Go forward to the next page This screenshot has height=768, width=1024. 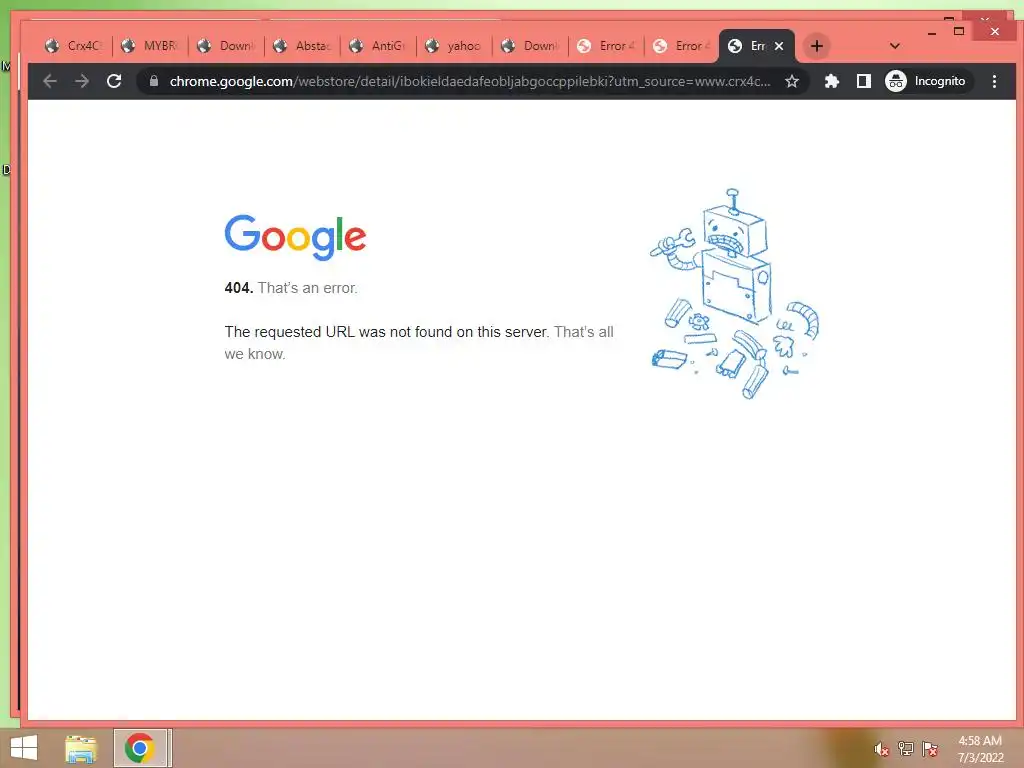click(82, 81)
